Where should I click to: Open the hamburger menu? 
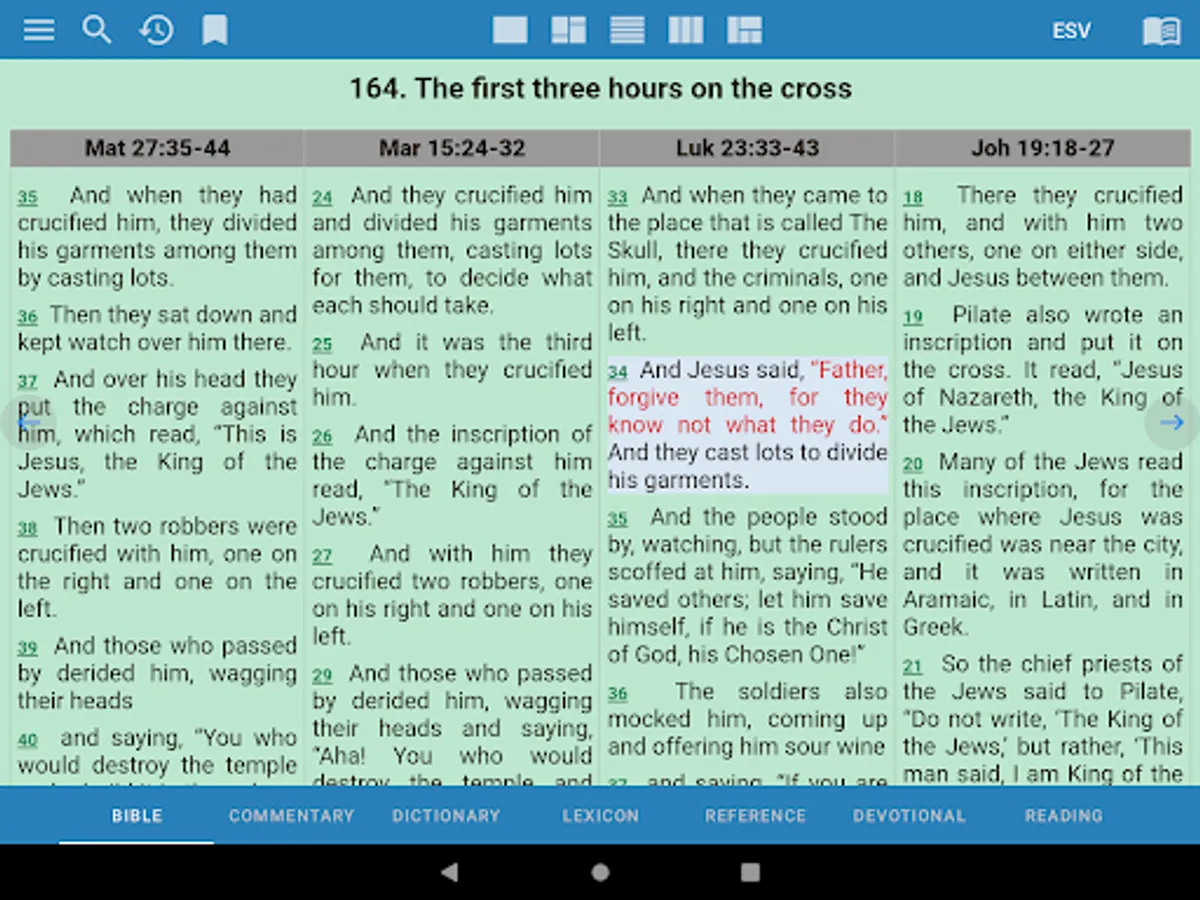tap(39, 30)
